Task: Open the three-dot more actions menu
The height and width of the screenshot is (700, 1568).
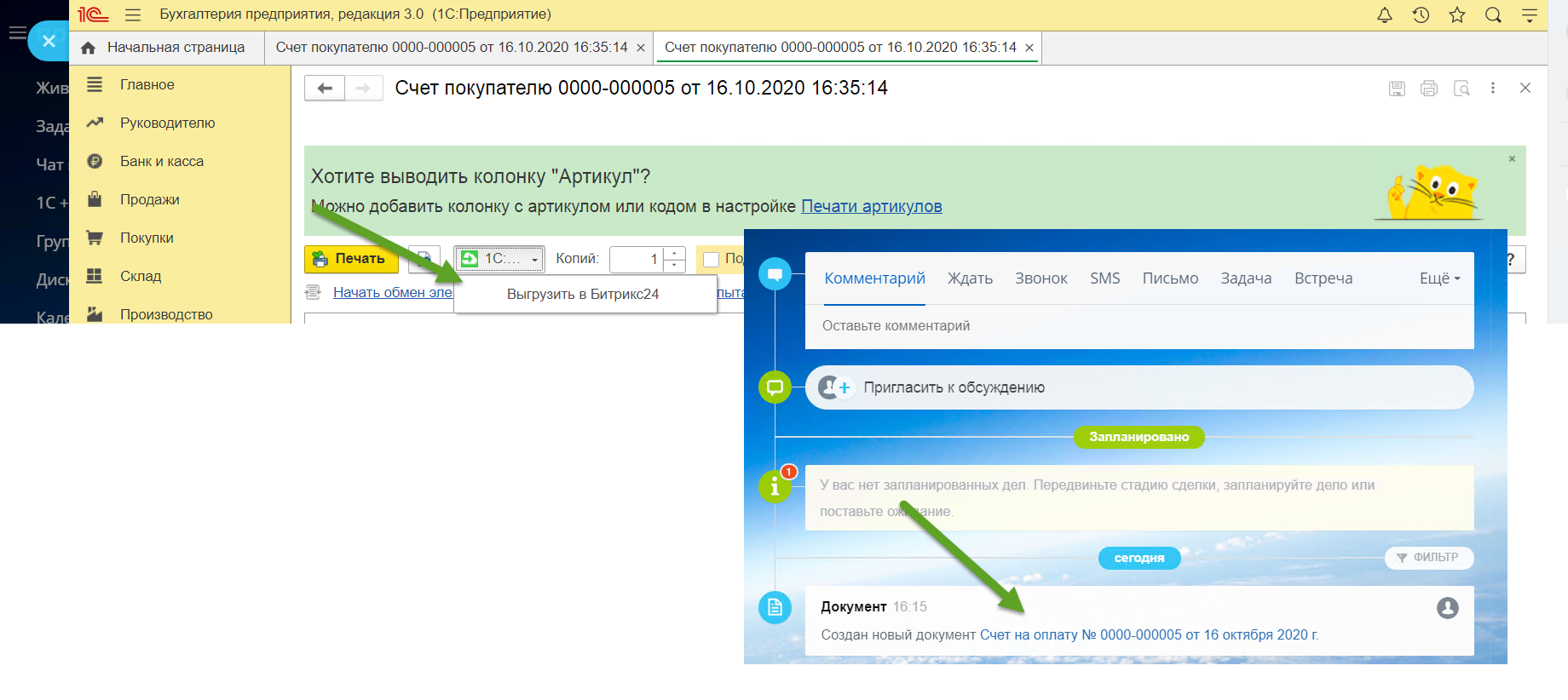Action: pyautogui.click(x=1493, y=88)
